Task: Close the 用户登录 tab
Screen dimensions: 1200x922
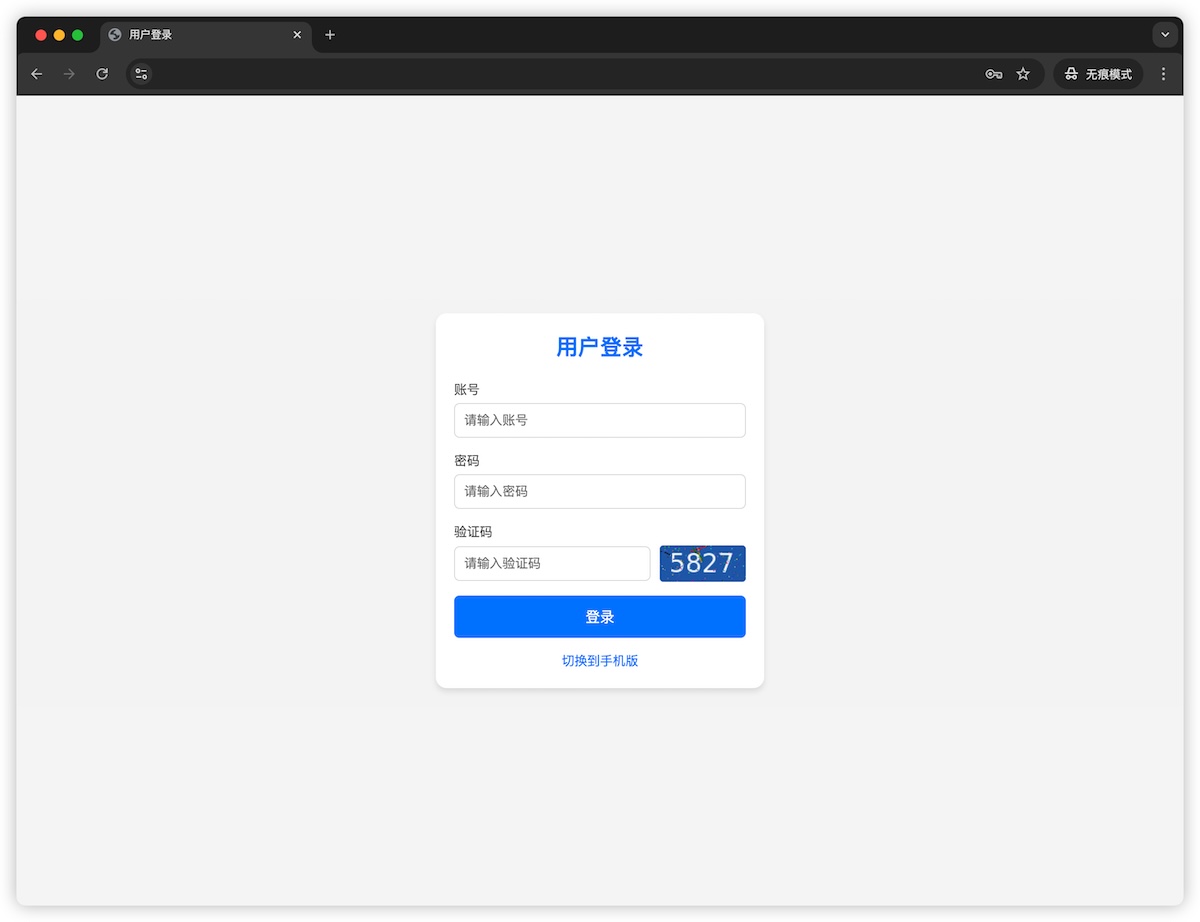Action: 297,34
